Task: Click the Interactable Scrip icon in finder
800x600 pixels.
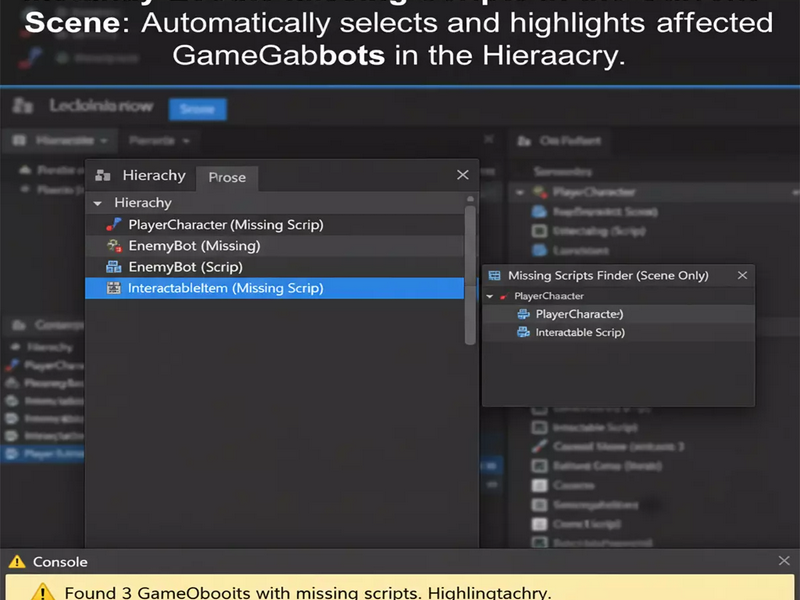Action: pyautogui.click(x=523, y=333)
